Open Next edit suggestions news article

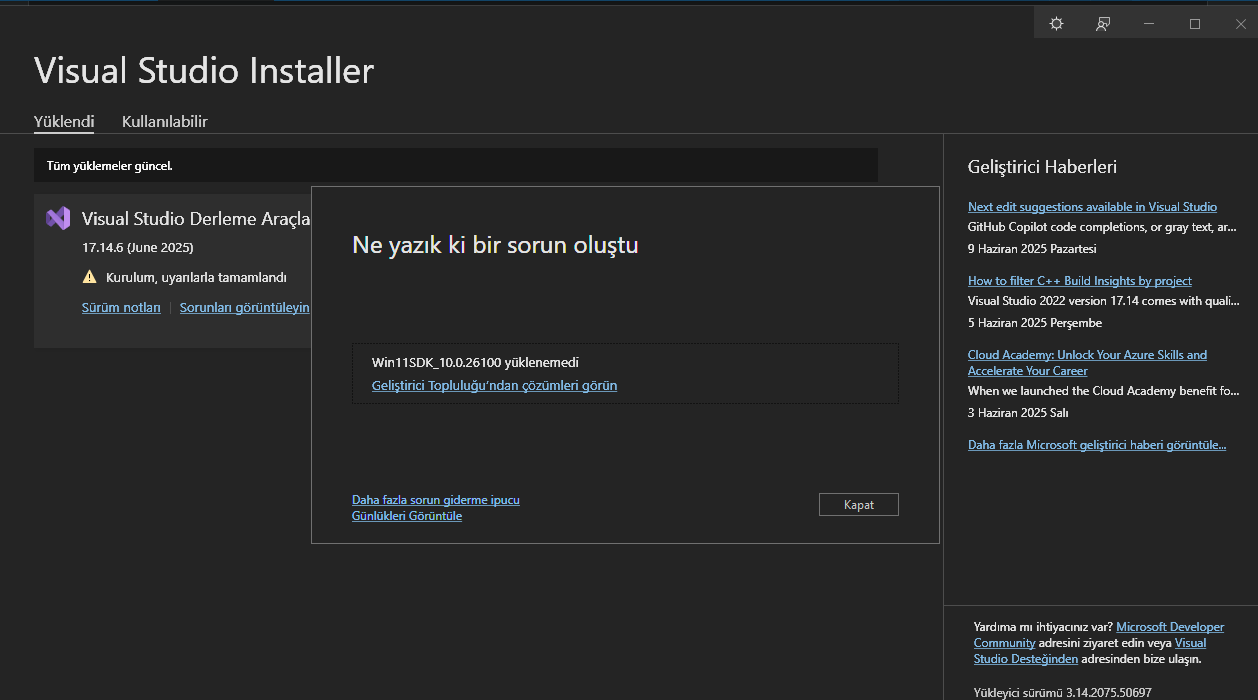(x=1092, y=207)
